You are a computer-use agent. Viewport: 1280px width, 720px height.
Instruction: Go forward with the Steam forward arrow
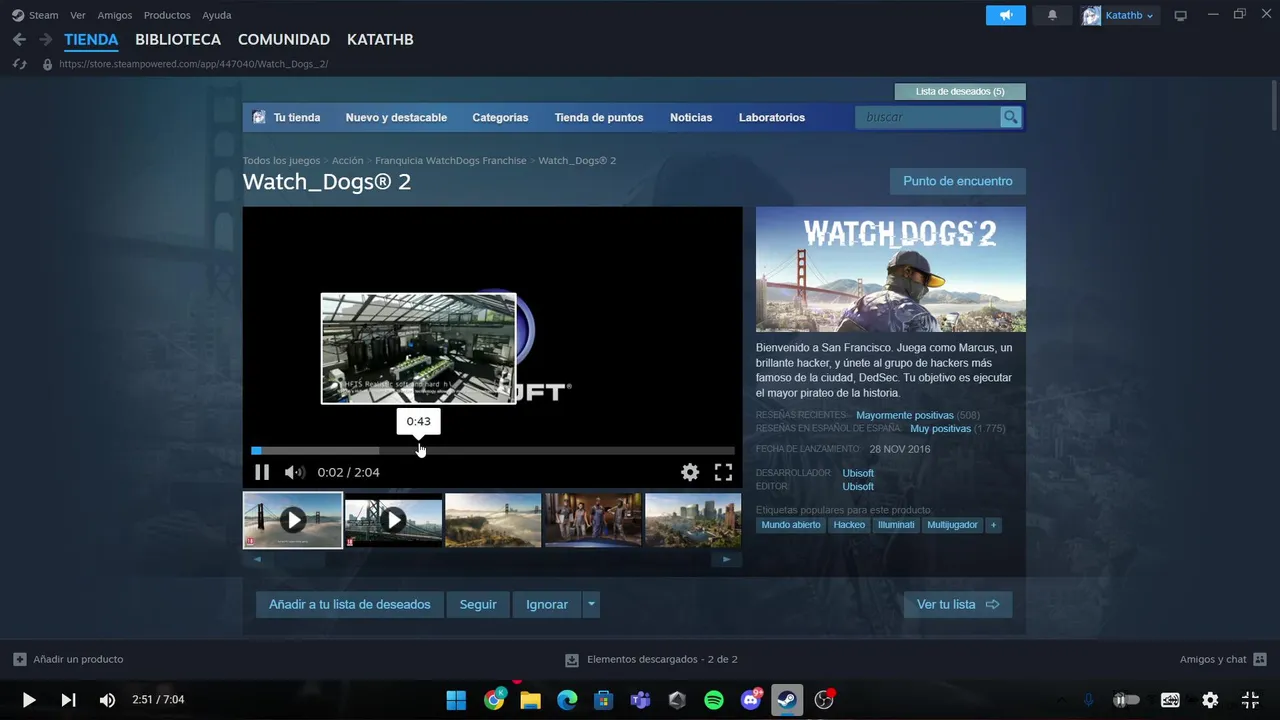pos(45,39)
